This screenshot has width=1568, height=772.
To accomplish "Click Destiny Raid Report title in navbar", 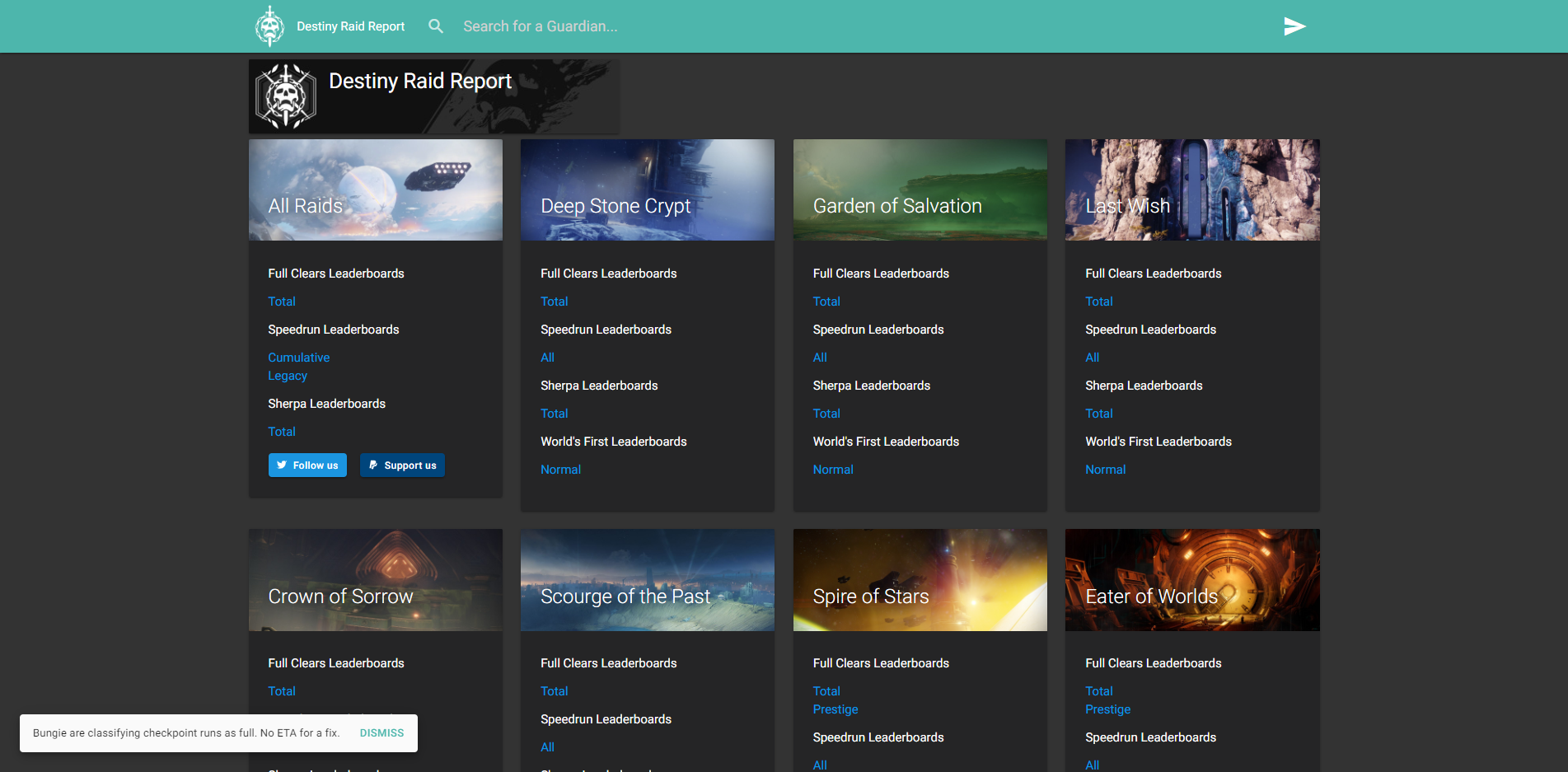I will pos(350,26).
